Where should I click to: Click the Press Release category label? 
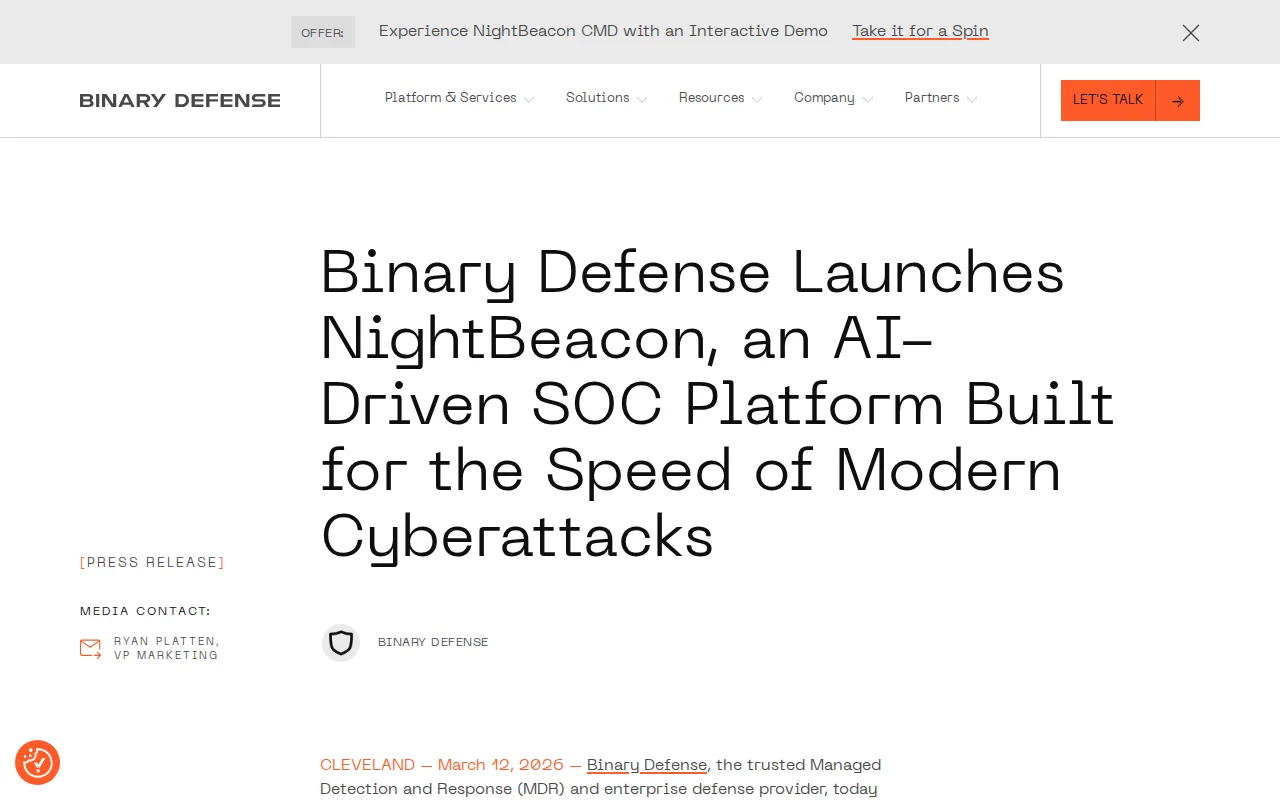pos(152,562)
